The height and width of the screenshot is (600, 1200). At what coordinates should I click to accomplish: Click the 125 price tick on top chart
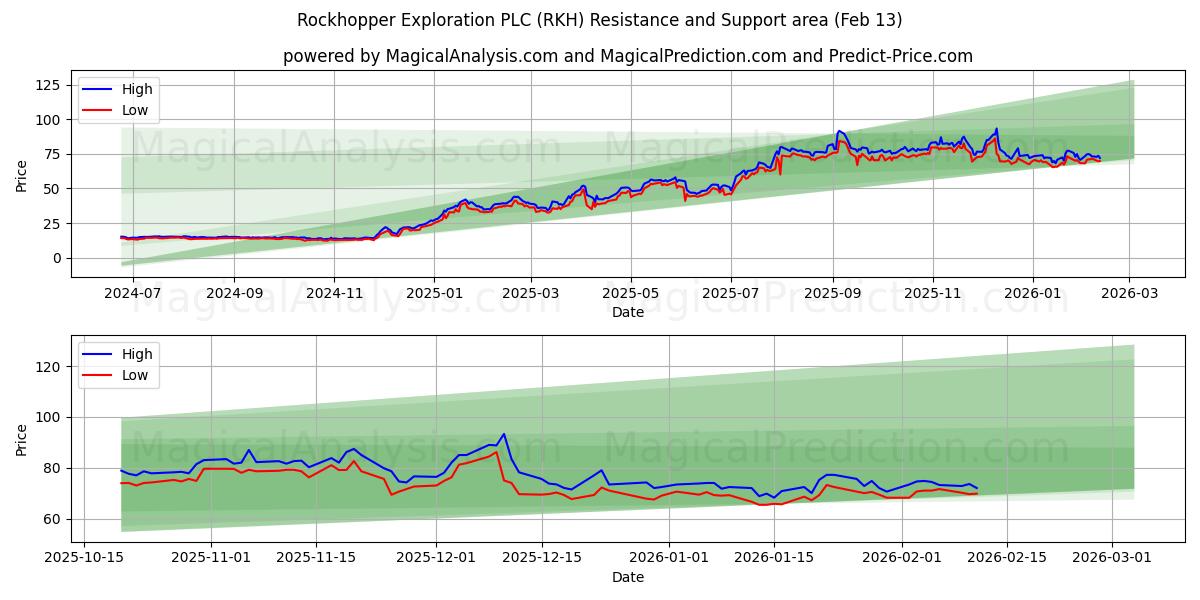(x=50, y=85)
